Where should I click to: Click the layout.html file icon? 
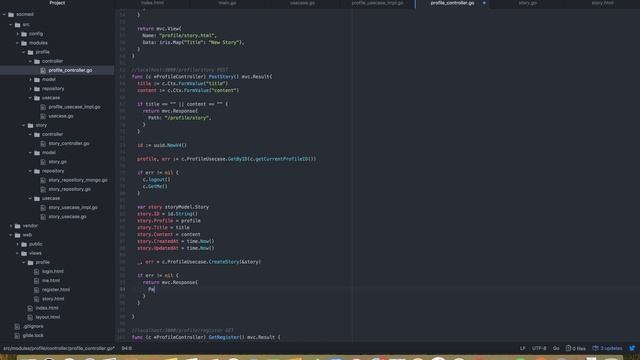[30, 317]
